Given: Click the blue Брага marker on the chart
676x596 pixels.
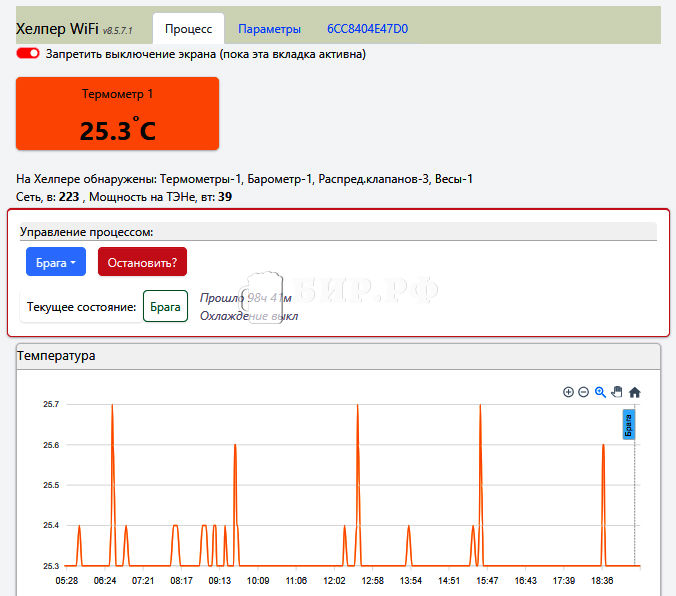Looking at the screenshot, I should (629, 424).
